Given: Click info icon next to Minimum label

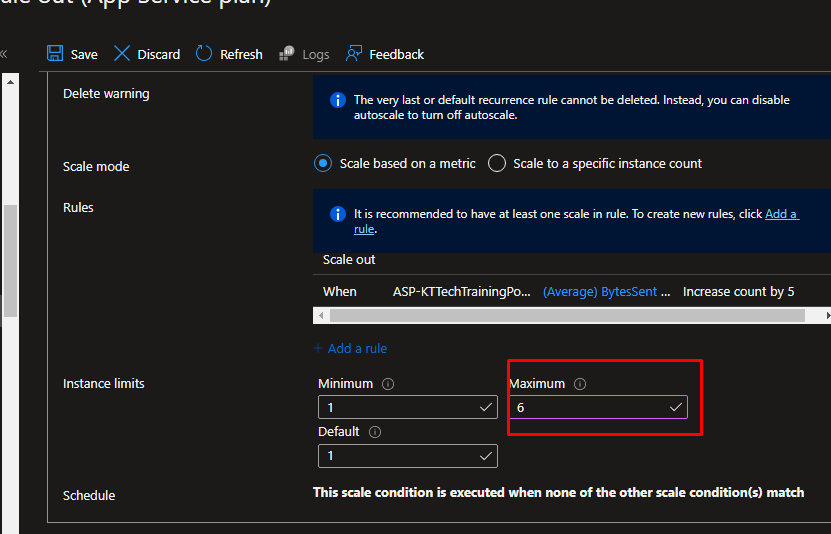Looking at the screenshot, I should (x=388, y=384).
